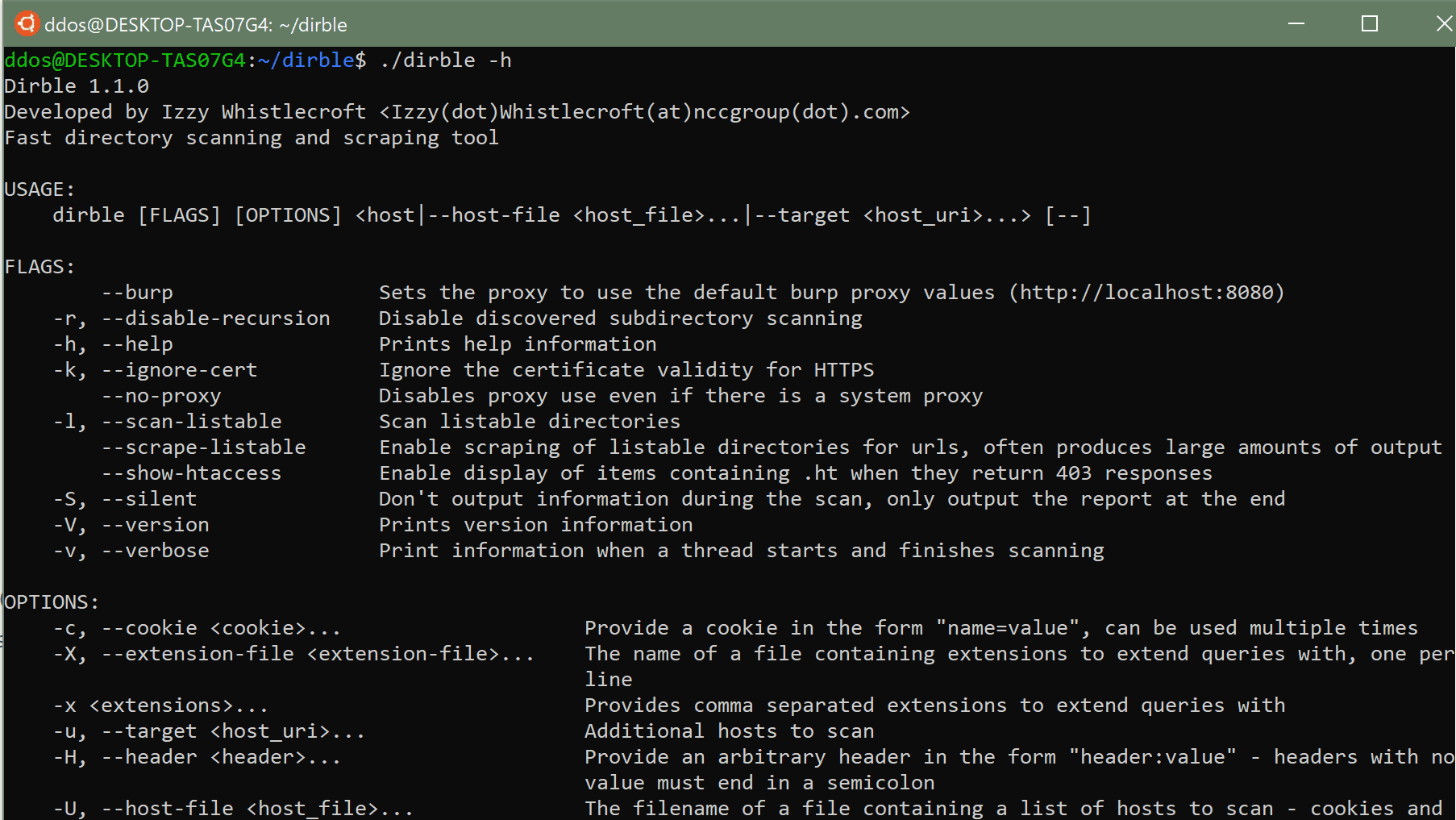Click 'Enable display of items containing .ht'
This screenshot has height=820, width=1456.
click(796, 473)
